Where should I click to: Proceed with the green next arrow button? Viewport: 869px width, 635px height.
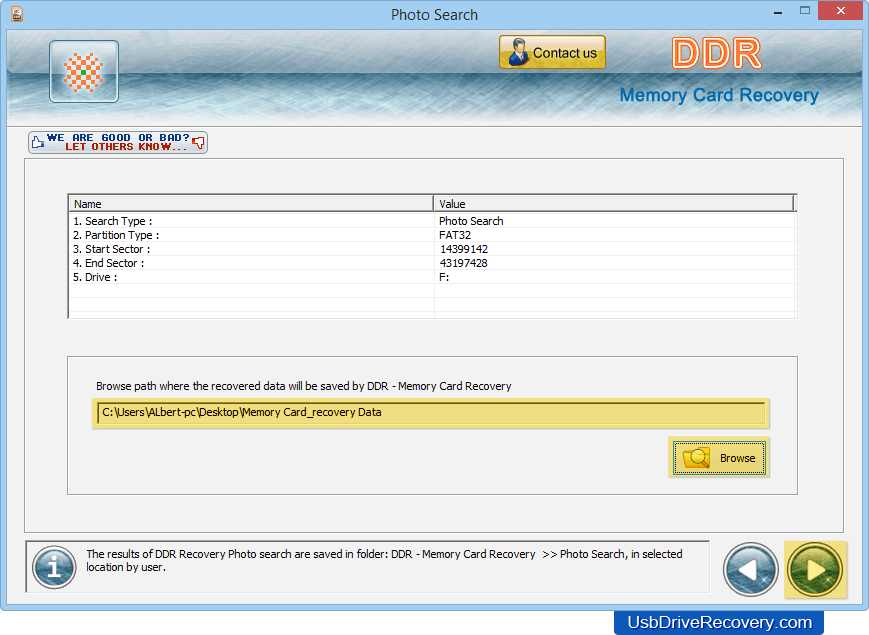point(815,570)
